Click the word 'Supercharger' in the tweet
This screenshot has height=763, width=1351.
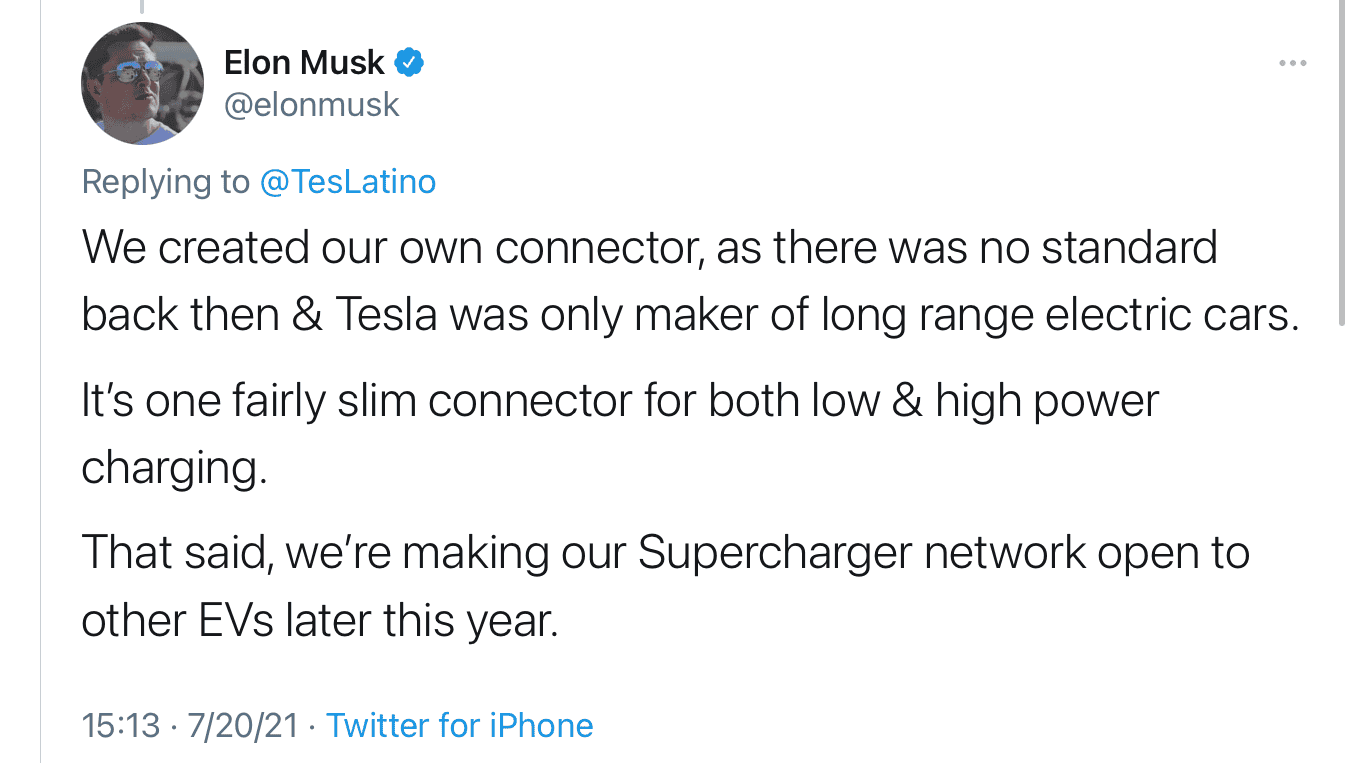776,553
